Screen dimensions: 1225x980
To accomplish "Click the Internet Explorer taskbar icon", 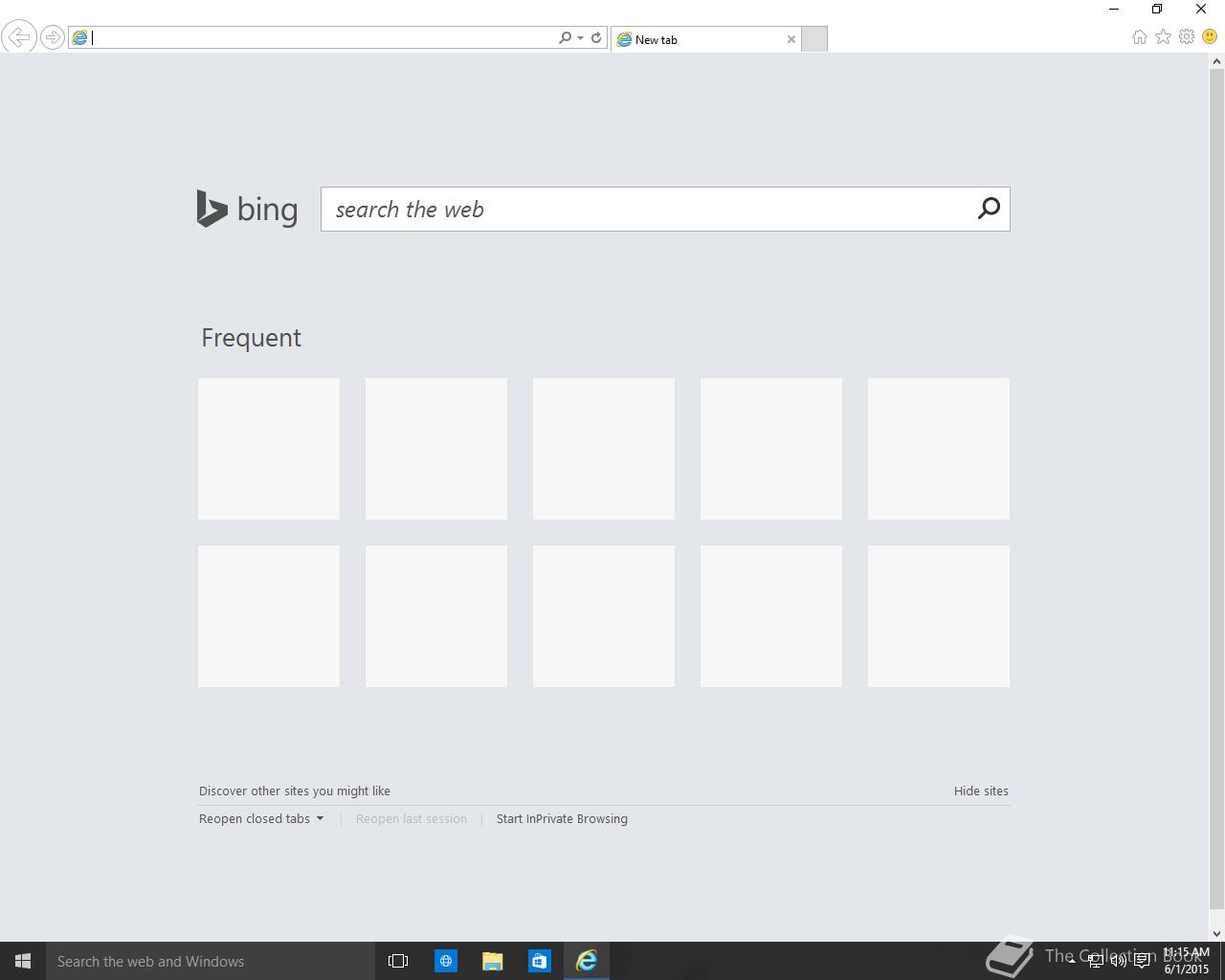I will tap(587, 961).
